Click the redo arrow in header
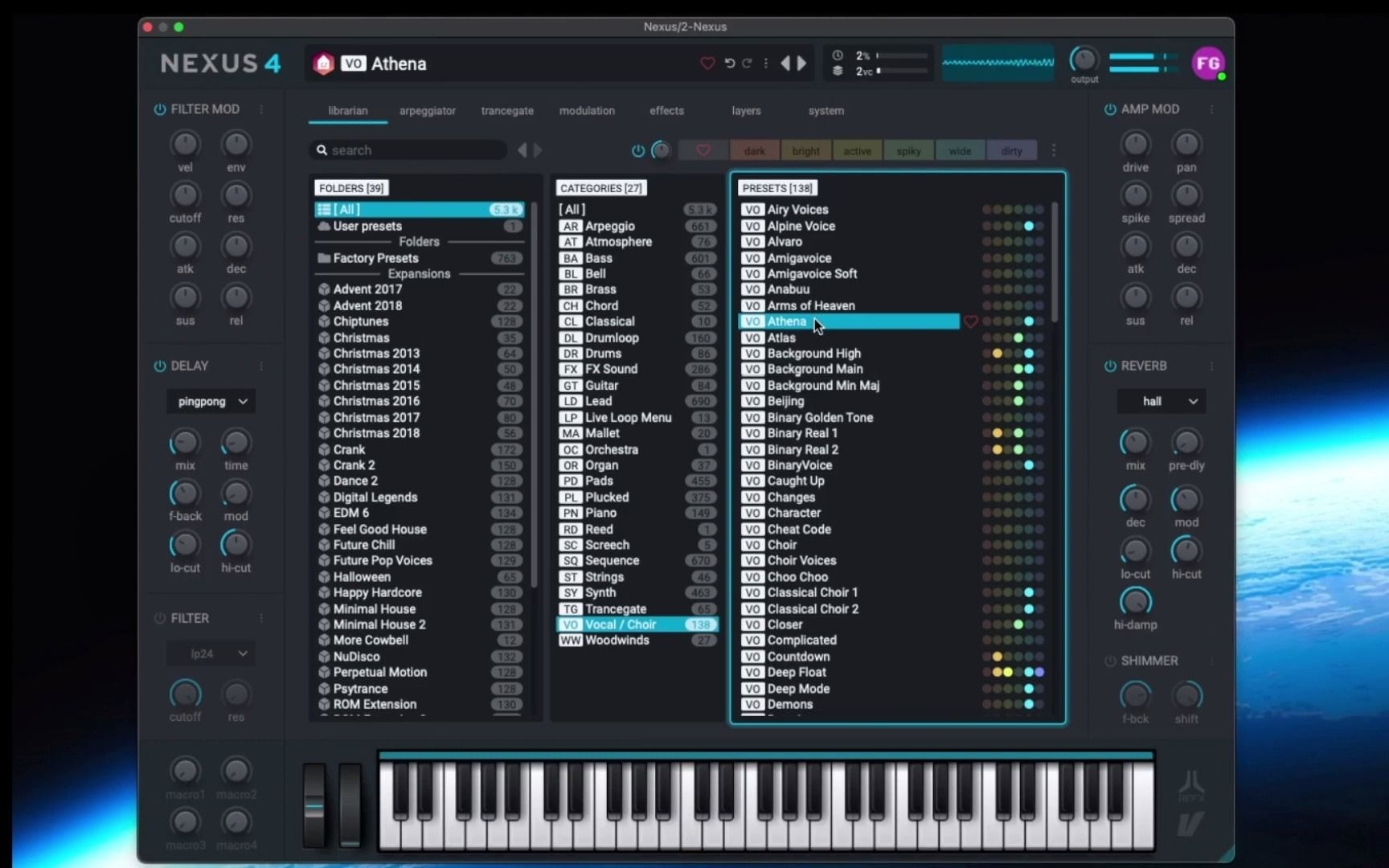The image size is (1389, 868). [748, 63]
